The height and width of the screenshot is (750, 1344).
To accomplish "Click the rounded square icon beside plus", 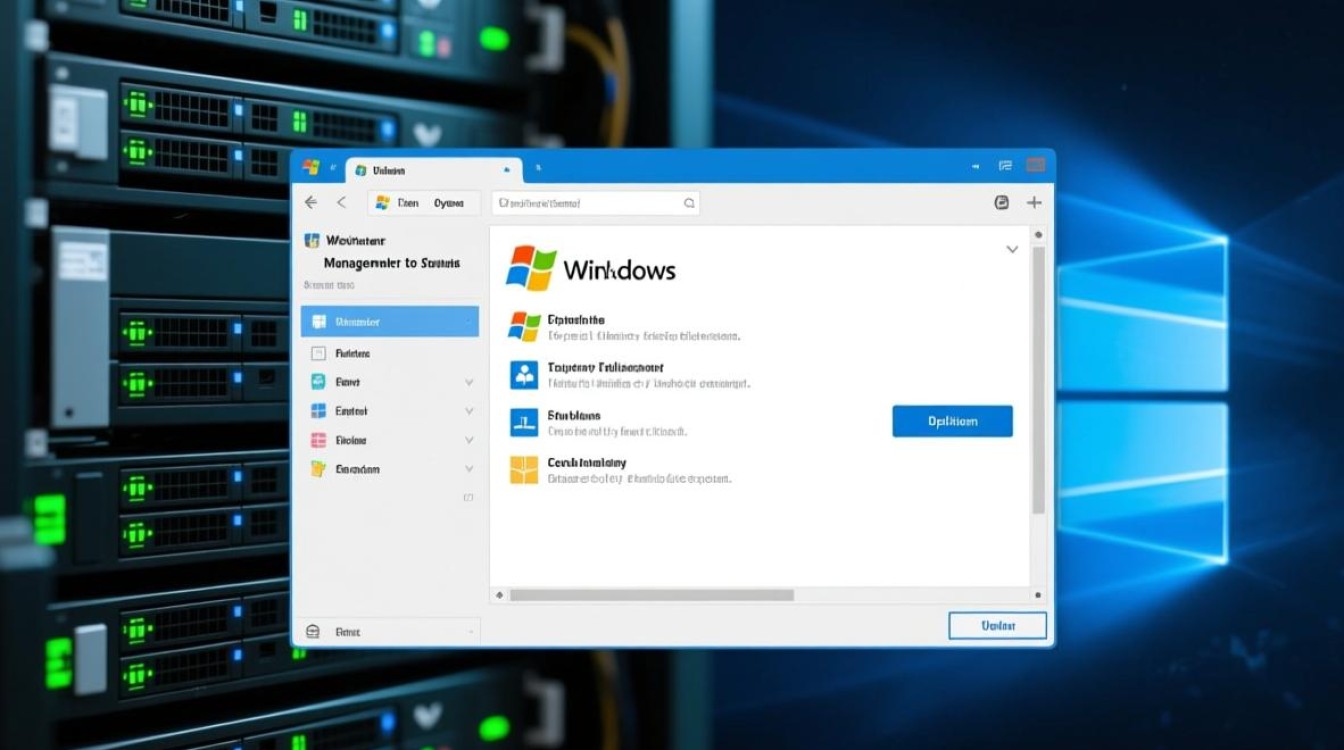I will [1002, 203].
